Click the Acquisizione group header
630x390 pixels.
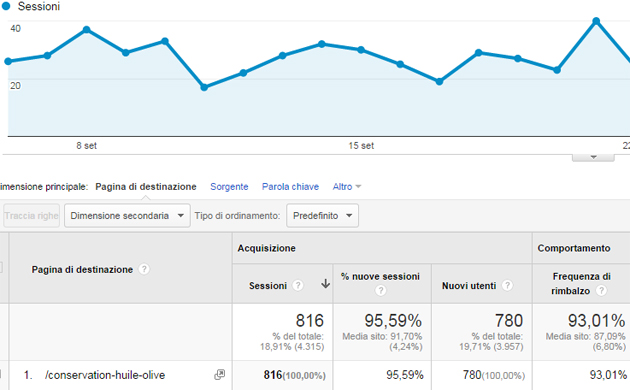pyautogui.click(x=266, y=248)
